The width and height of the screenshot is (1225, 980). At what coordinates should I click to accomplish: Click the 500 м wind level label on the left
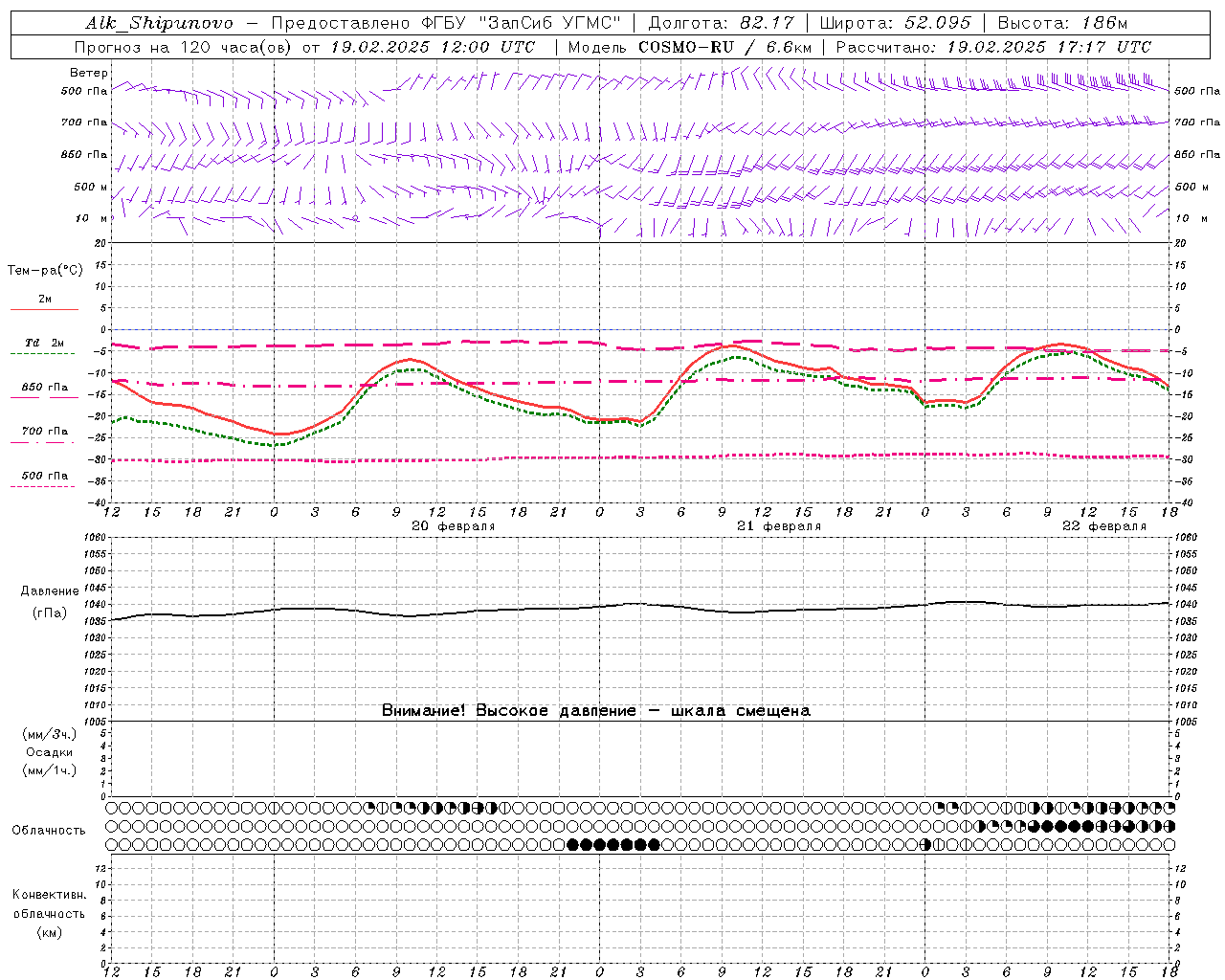(x=92, y=188)
